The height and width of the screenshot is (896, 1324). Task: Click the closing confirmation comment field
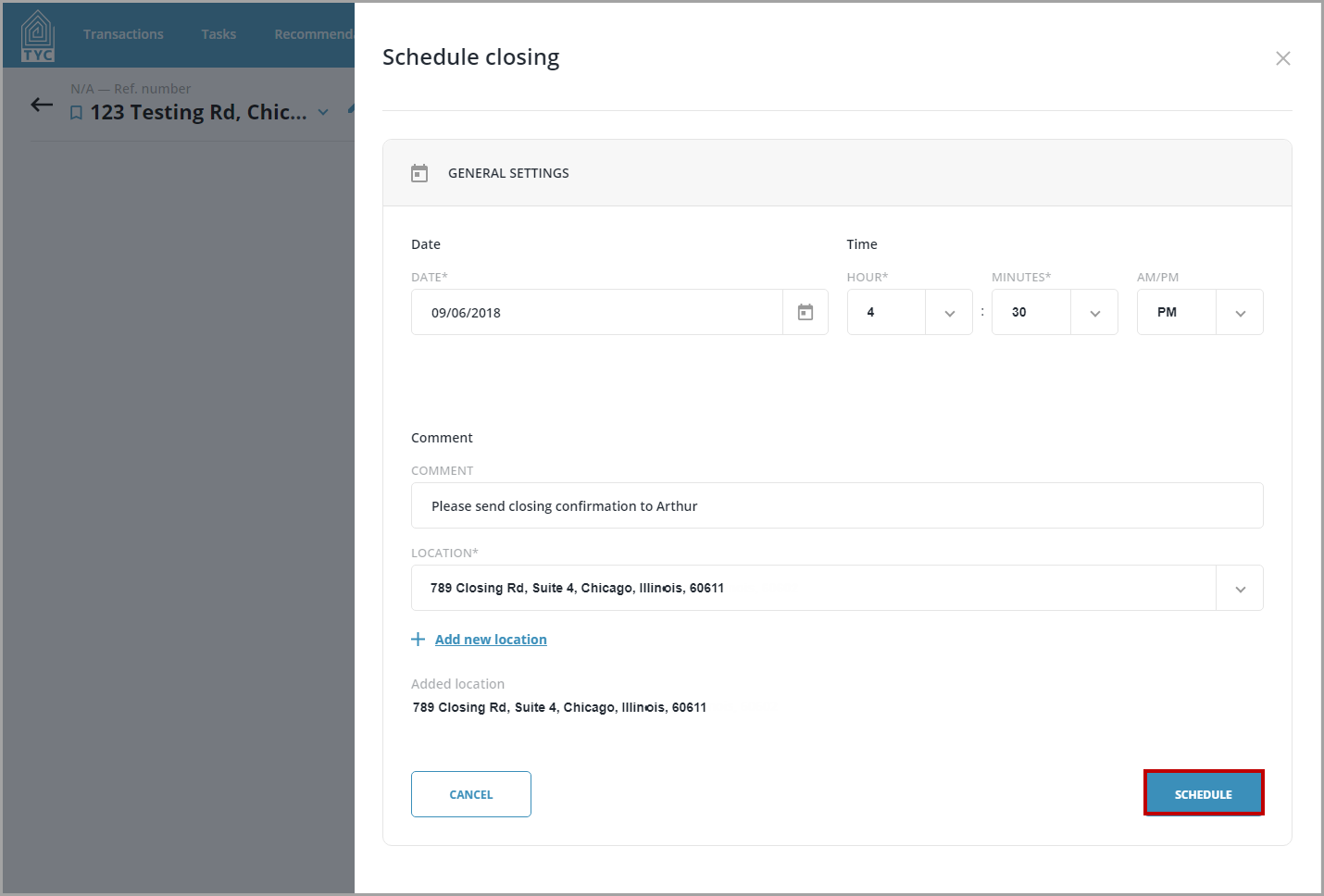point(836,505)
